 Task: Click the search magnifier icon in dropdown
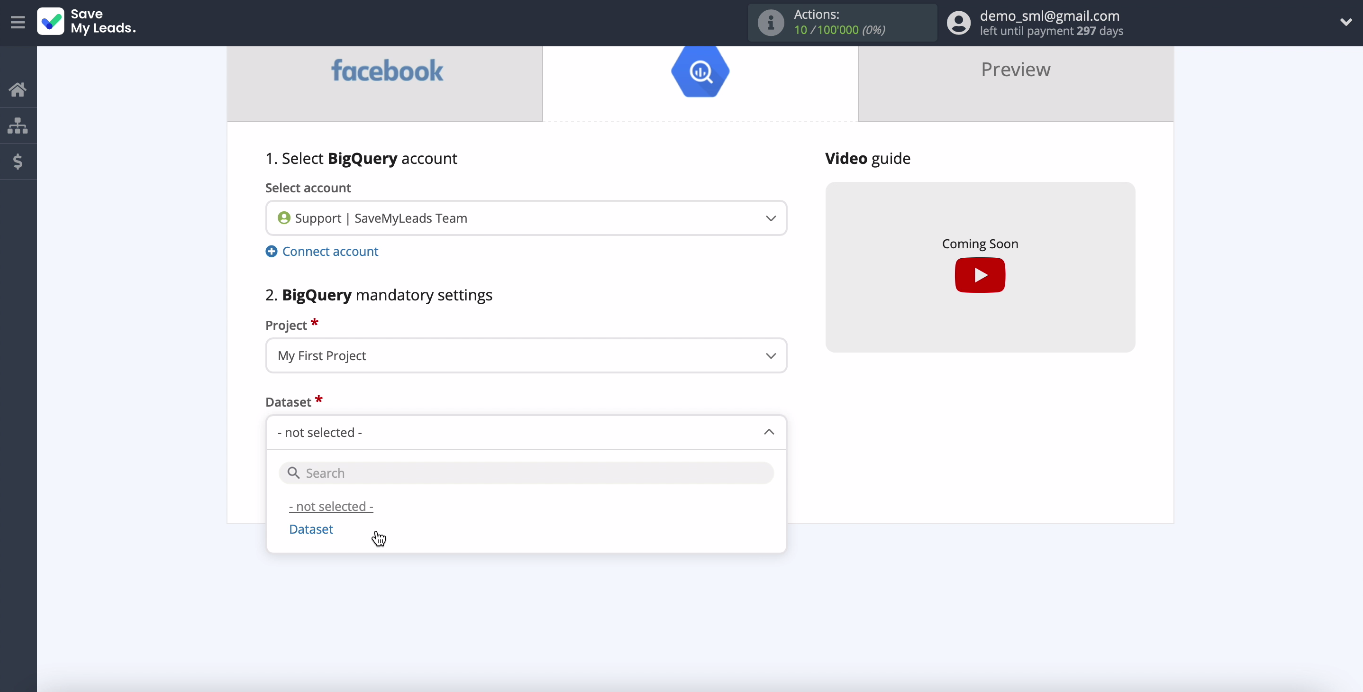(294, 473)
